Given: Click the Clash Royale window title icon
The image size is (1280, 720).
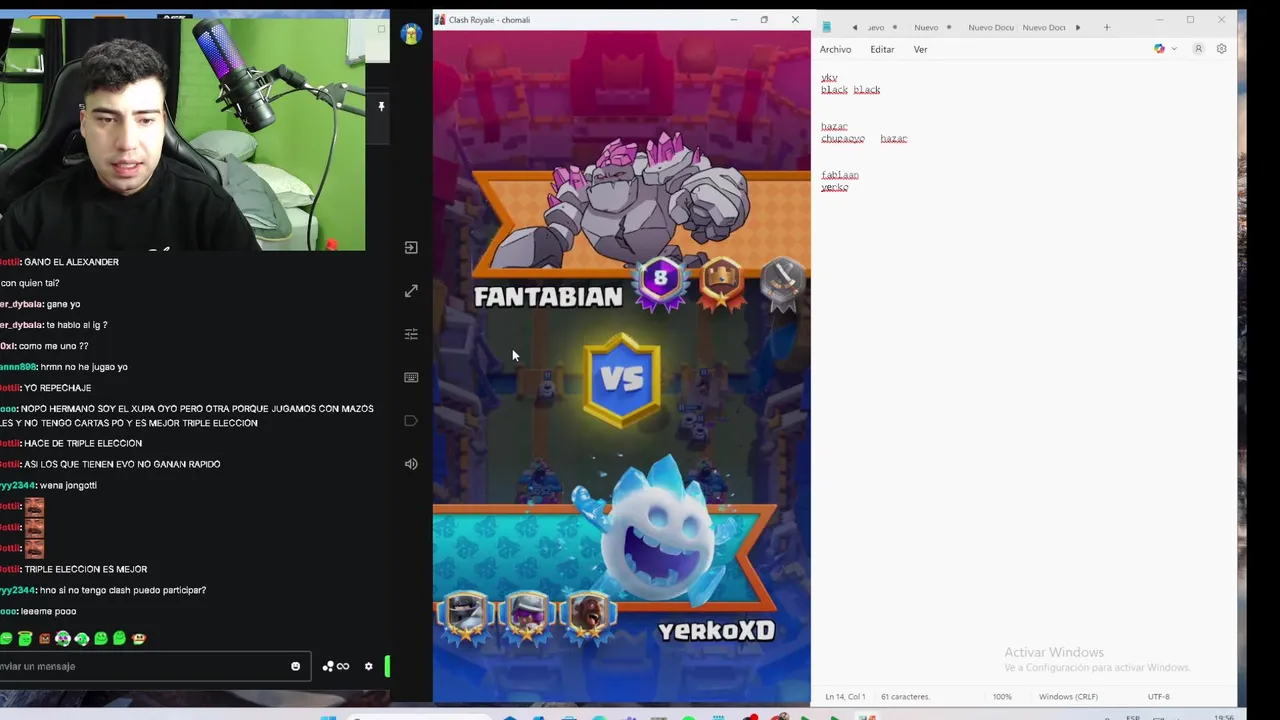Looking at the screenshot, I should click(x=440, y=19).
